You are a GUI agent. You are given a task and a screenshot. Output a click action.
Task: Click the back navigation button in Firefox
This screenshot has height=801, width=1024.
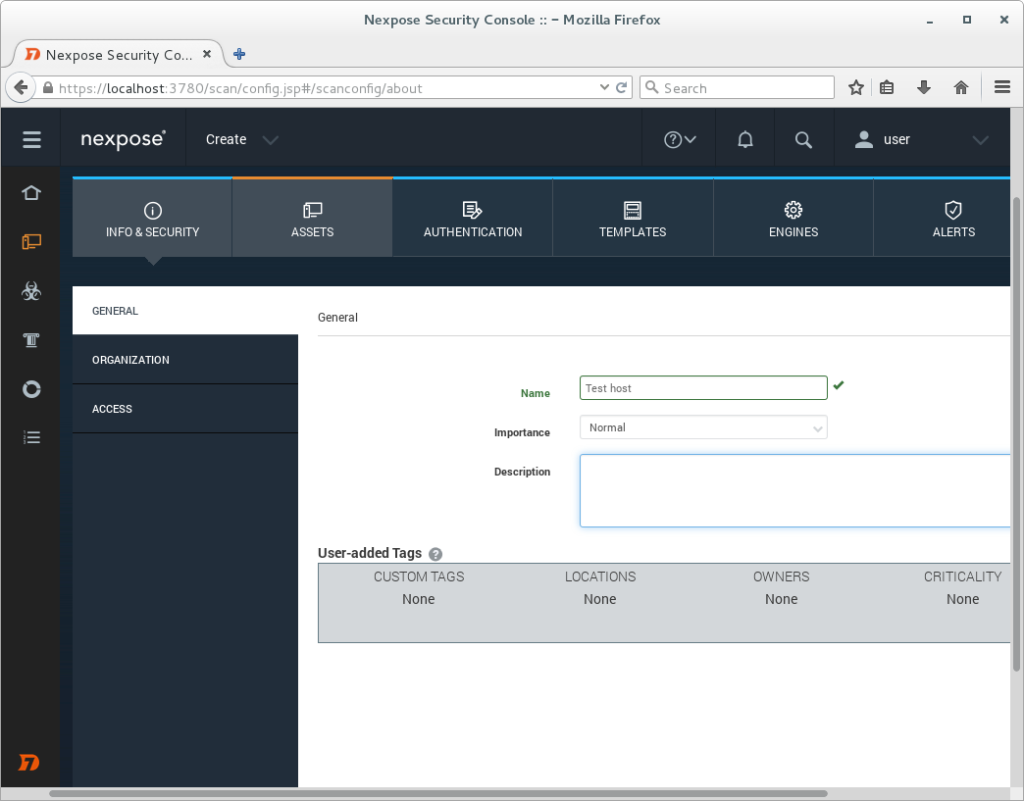pyautogui.click(x=20, y=87)
